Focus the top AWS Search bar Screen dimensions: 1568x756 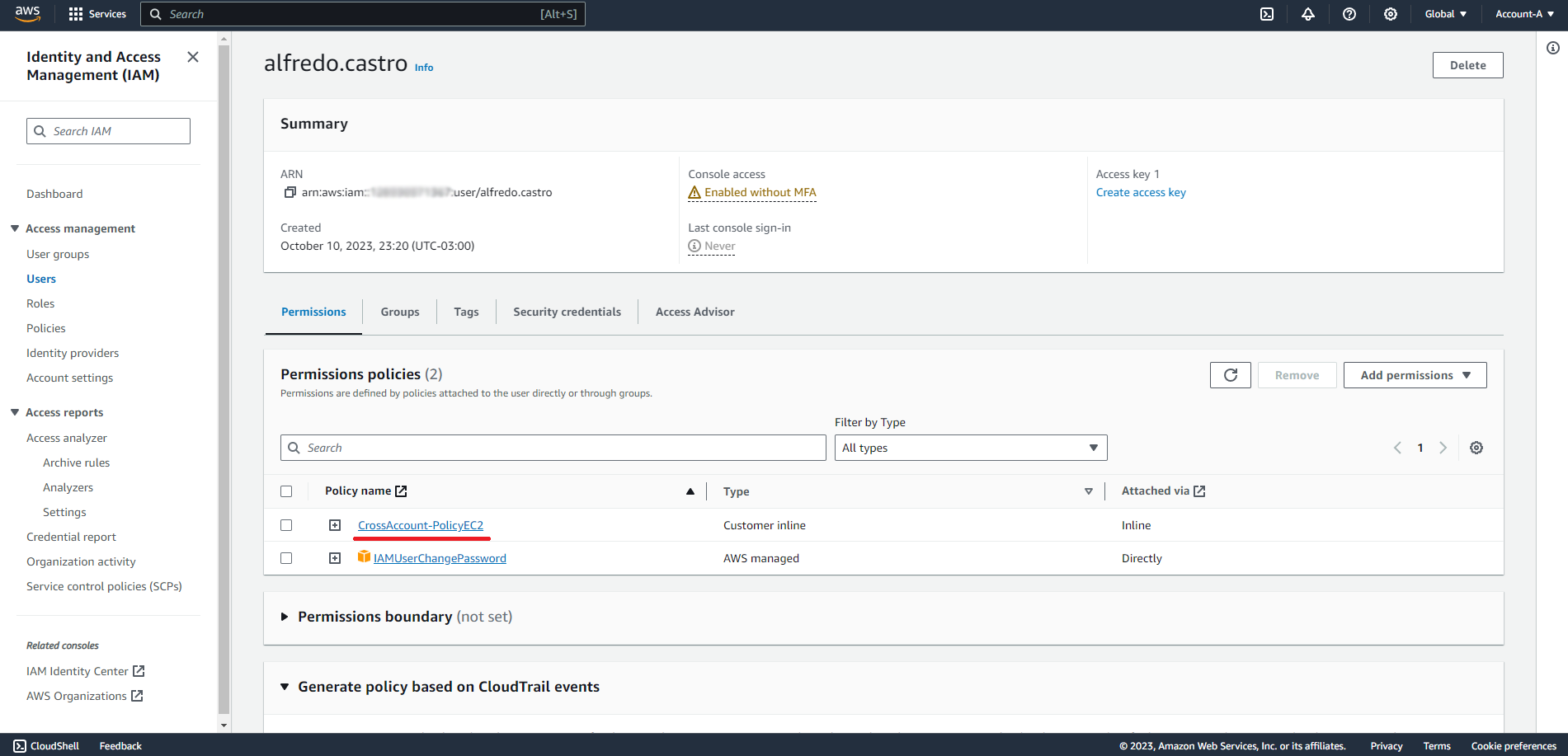(363, 14)
